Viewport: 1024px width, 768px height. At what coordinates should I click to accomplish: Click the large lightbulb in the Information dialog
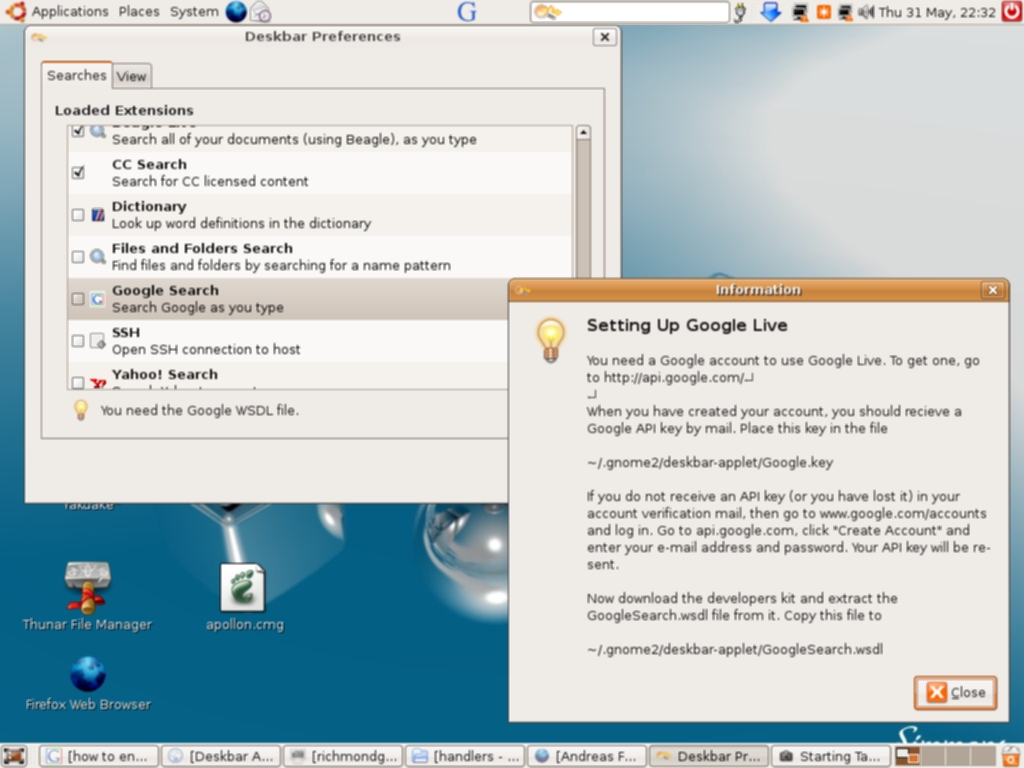tap(551, 340)
